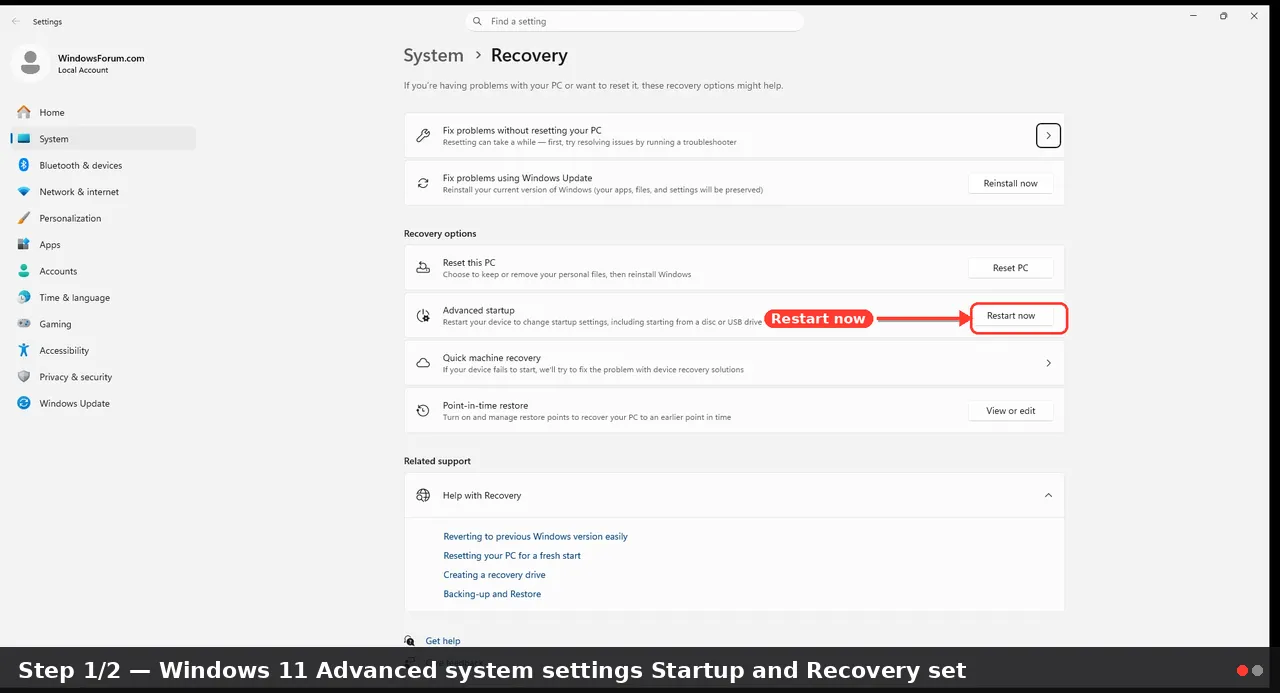Click the globe icon beside Help with Recovery
The width and height of the screenshot is (1280, 693).
tap(423, 495)
